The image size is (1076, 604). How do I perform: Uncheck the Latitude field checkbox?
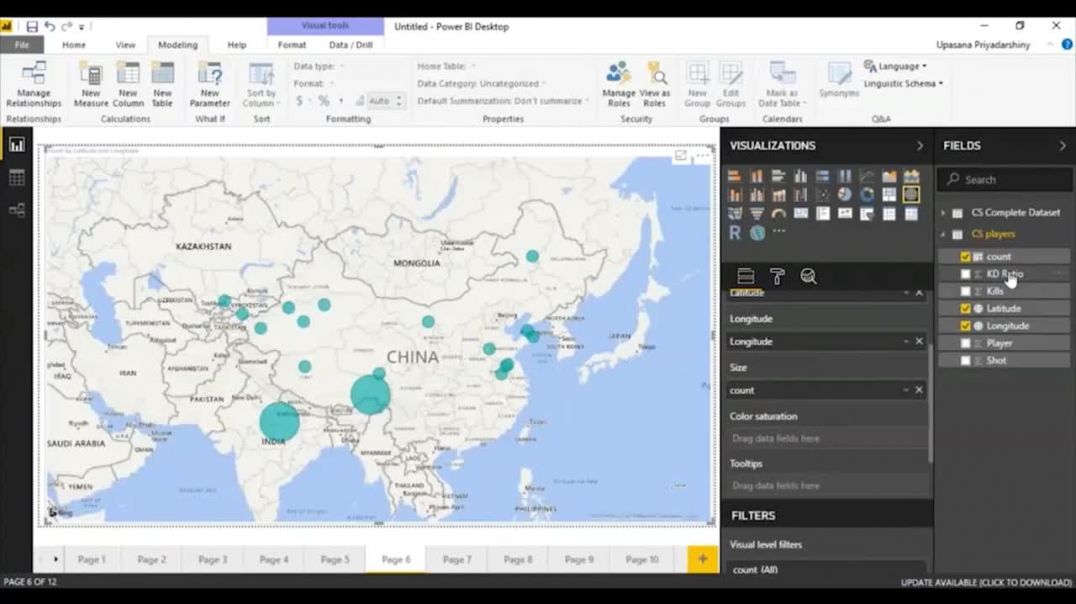pyautogui.click(x=965, y=309)
